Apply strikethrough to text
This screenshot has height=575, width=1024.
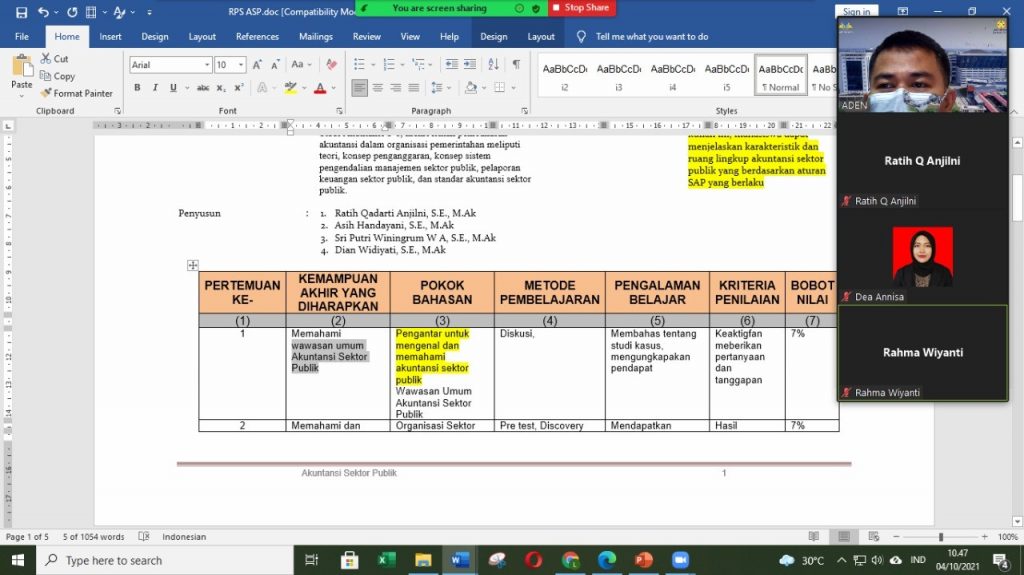[x=203, y=88]
